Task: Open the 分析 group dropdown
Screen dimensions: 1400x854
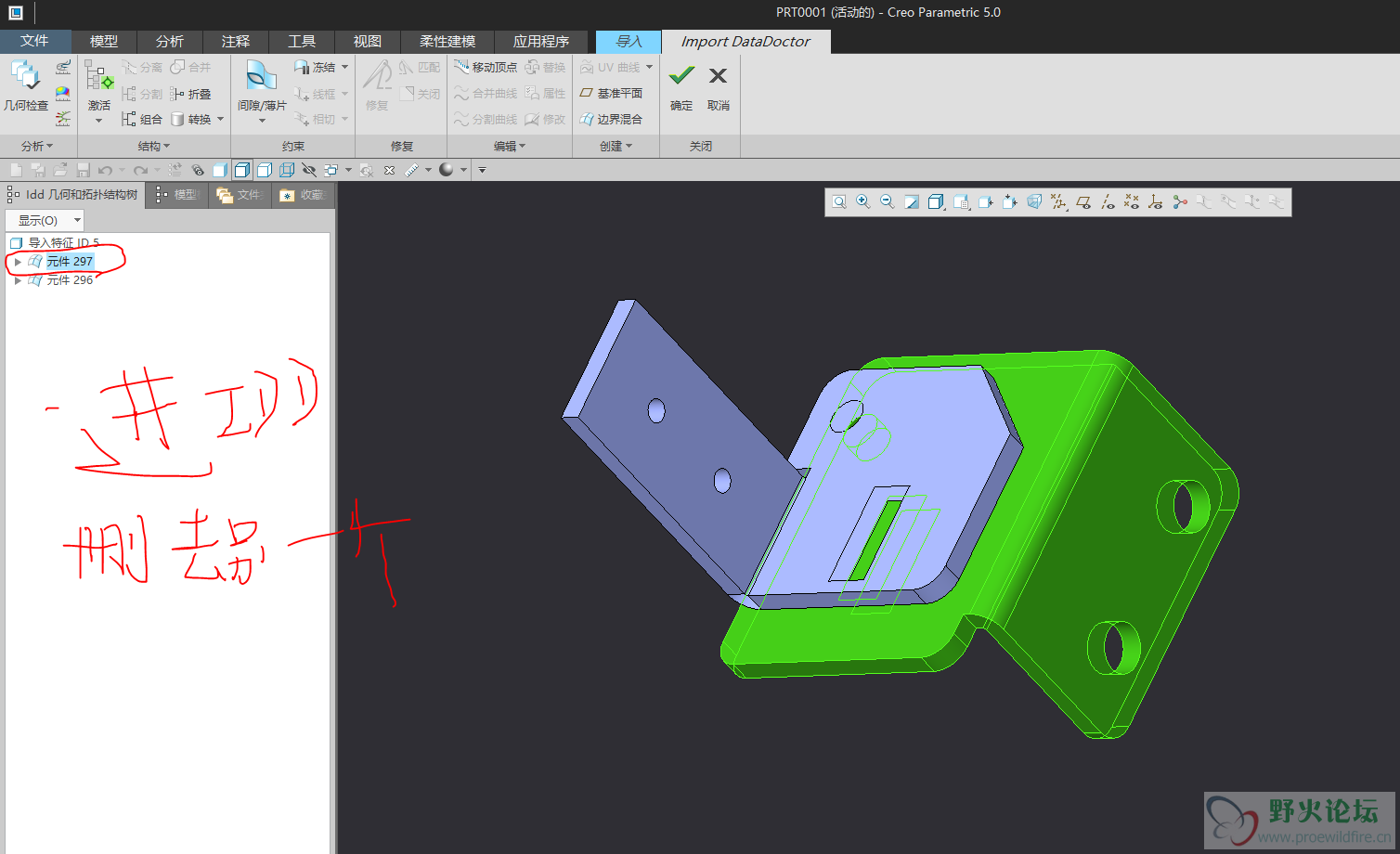Action: click(x=37, y=146)
